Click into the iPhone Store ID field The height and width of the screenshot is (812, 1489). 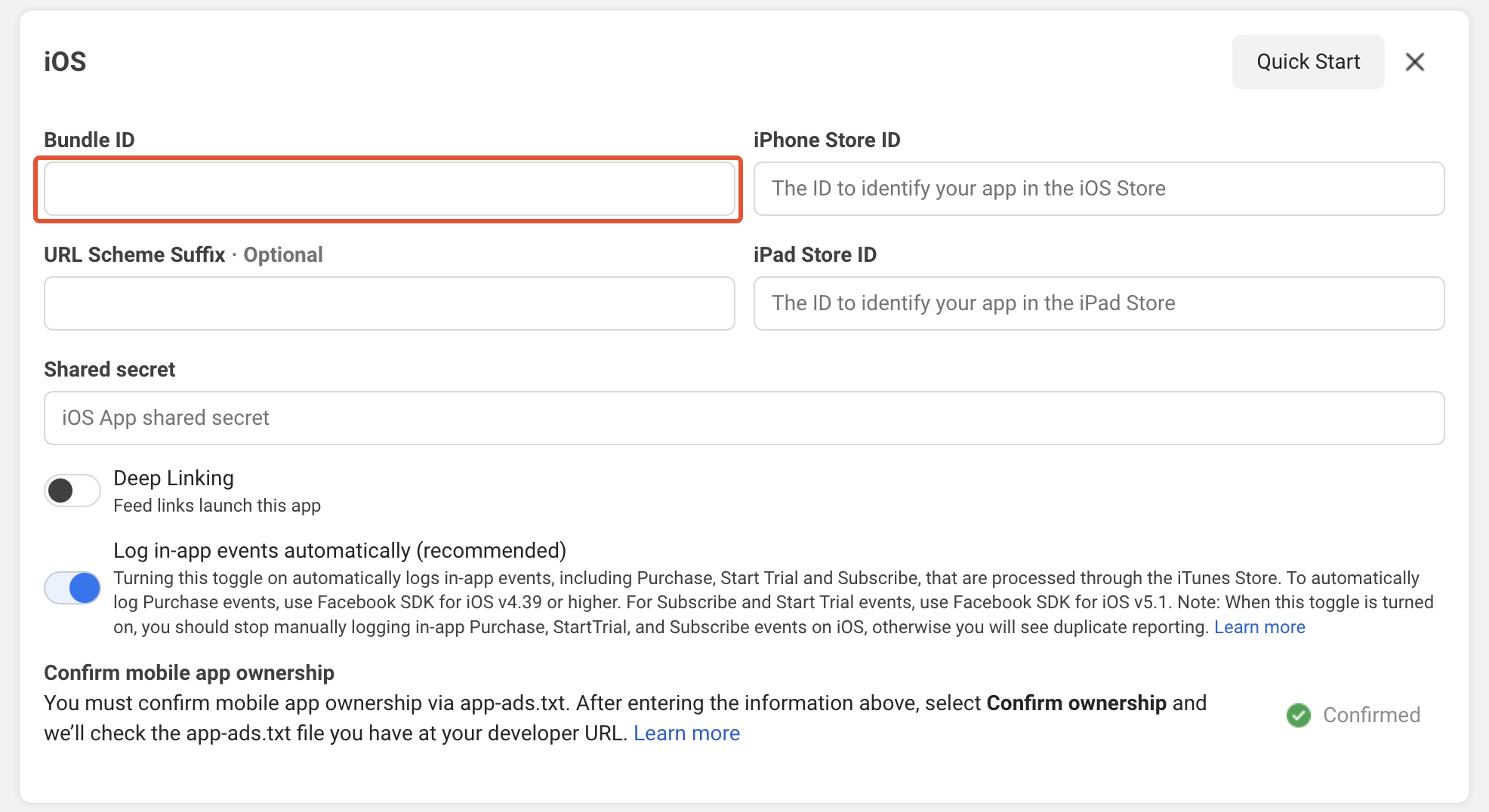1099,189
